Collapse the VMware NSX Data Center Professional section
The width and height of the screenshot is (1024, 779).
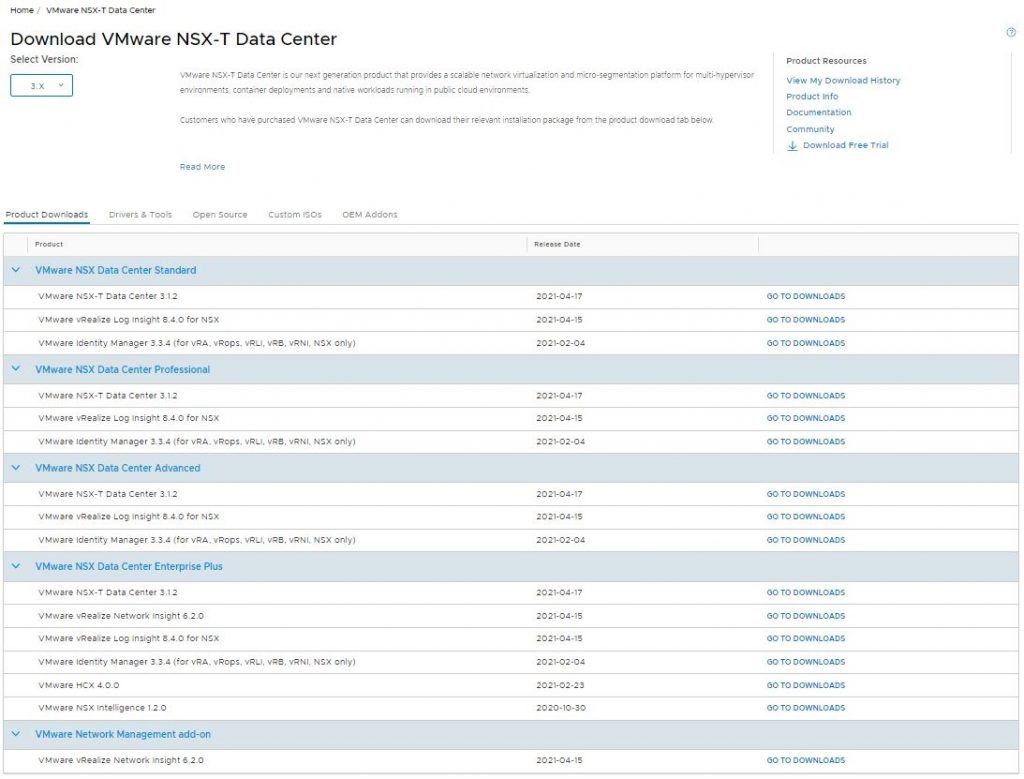[16, 369]
